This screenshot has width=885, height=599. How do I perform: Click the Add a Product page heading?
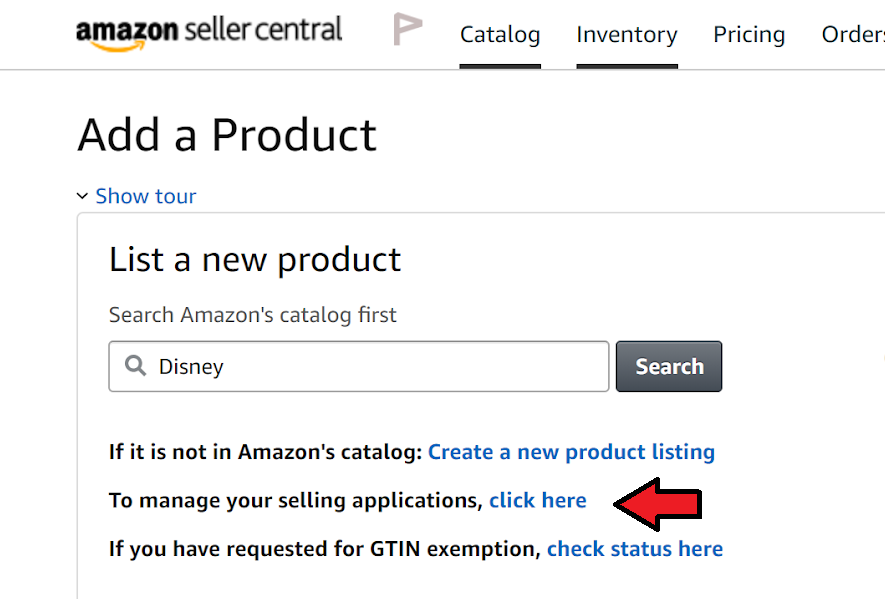tap(227, 135)
